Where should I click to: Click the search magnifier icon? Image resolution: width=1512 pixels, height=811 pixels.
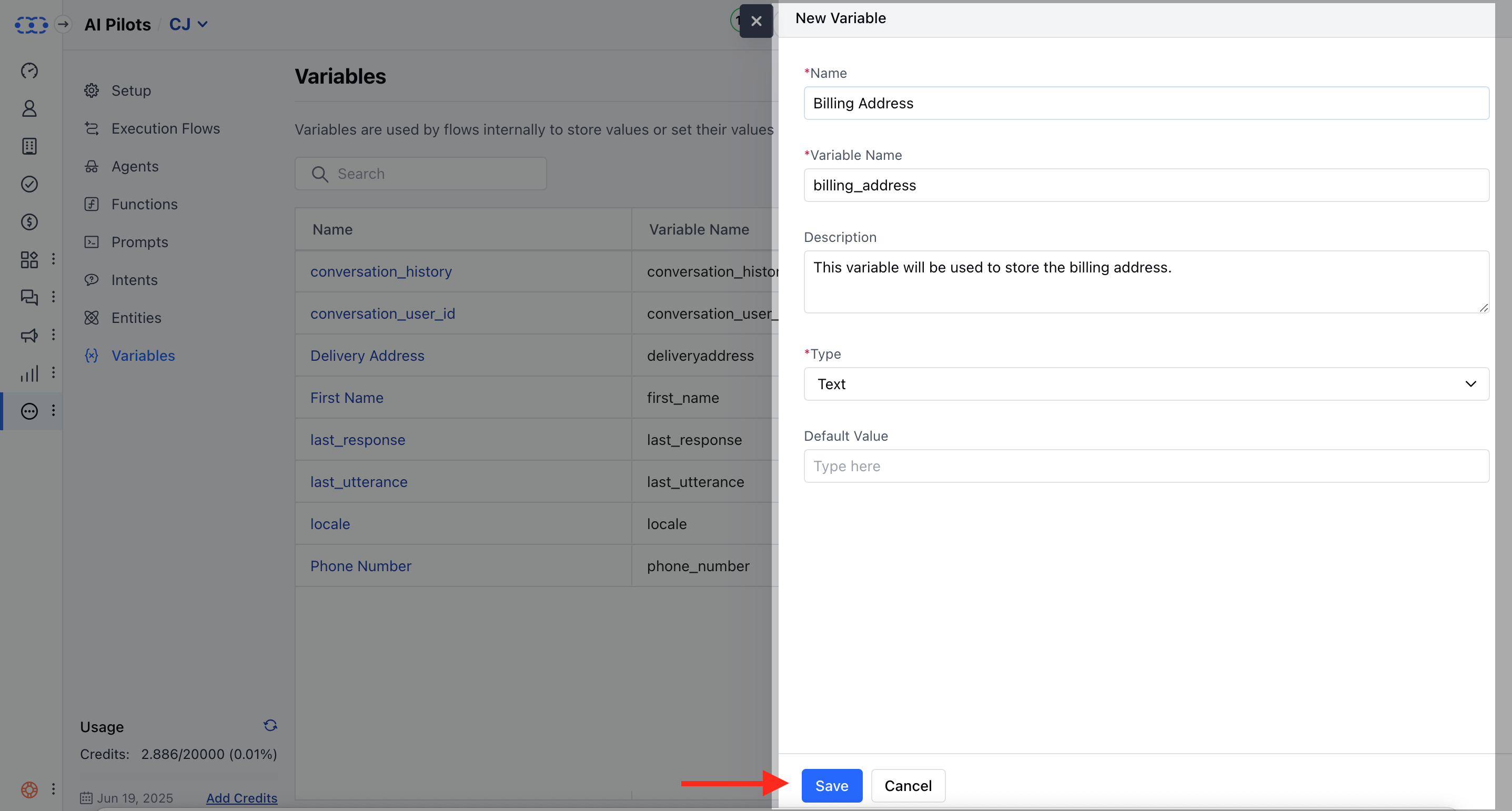[320, 174]
